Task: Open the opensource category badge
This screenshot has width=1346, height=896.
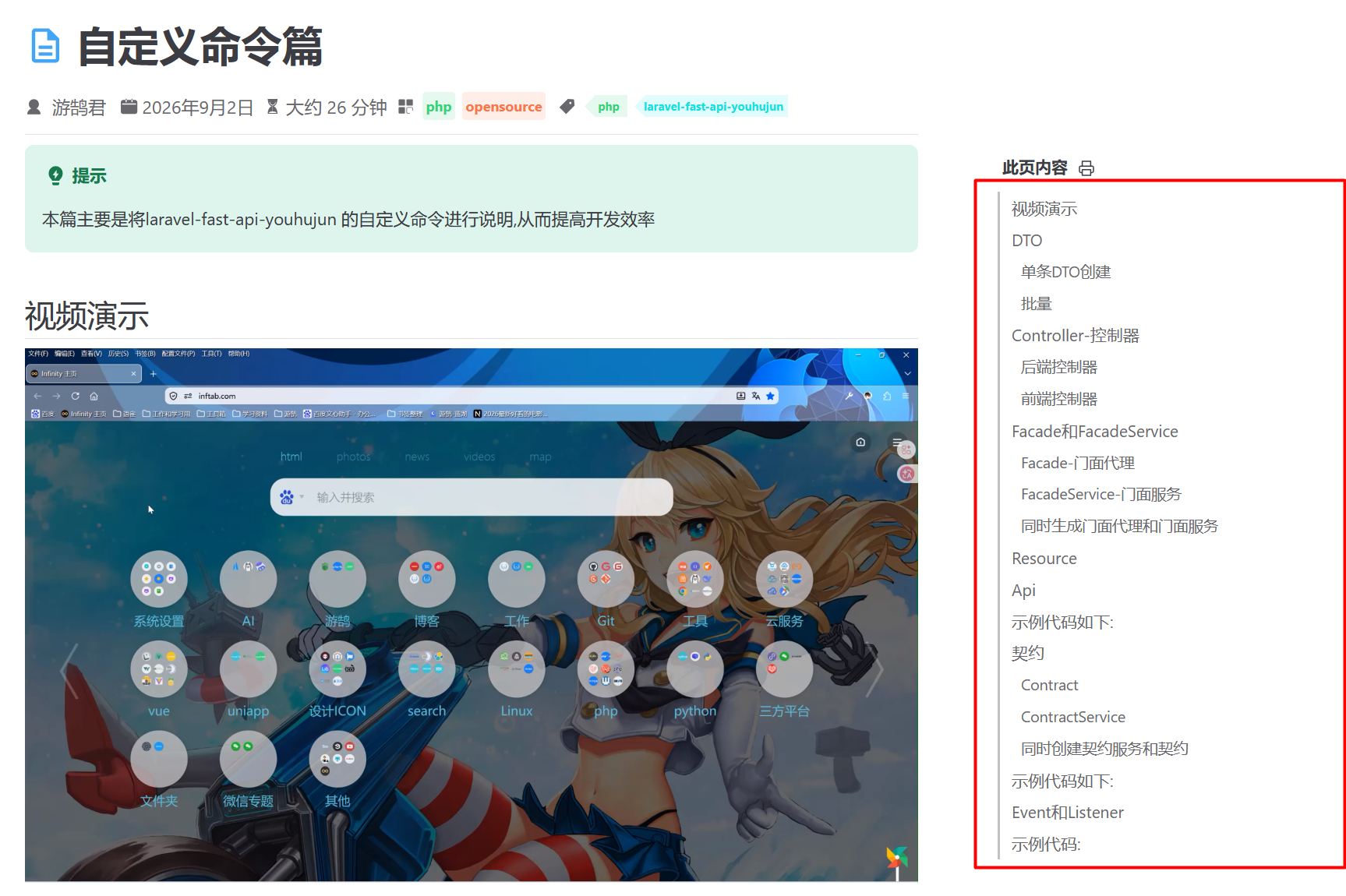Action: [503, 107]
